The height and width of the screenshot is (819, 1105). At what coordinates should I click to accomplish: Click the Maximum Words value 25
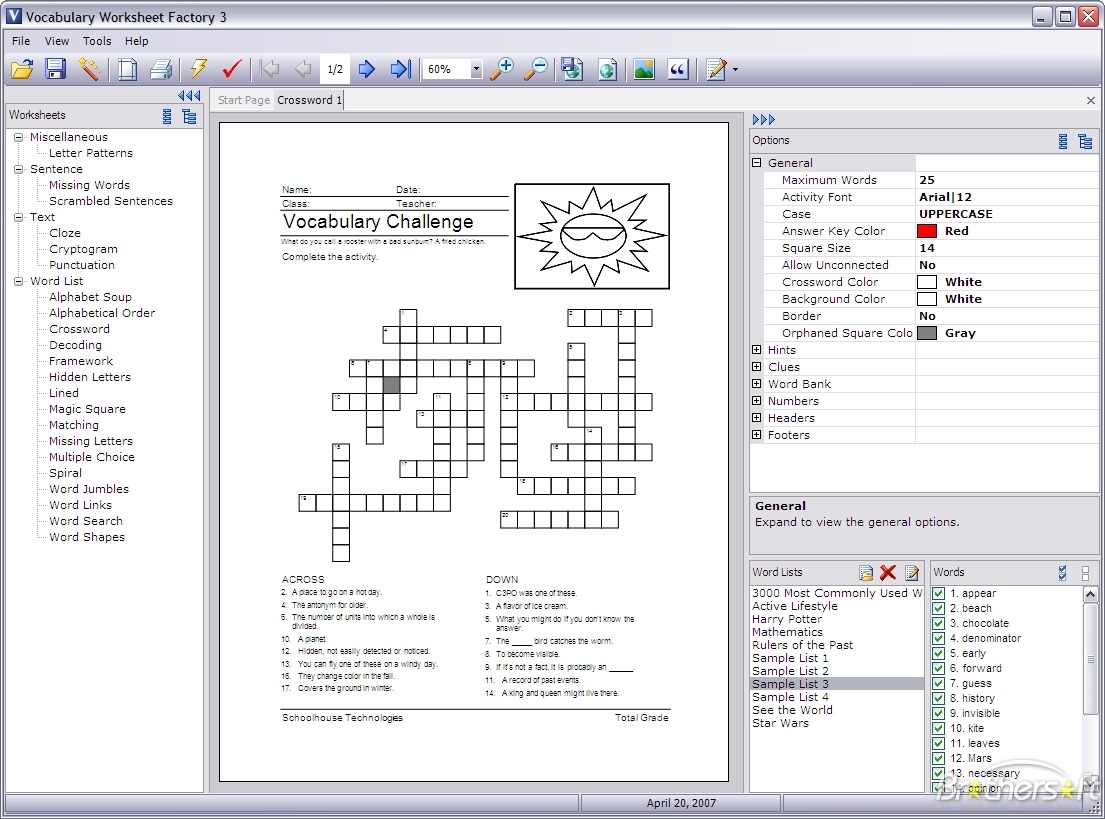(927, 180)
